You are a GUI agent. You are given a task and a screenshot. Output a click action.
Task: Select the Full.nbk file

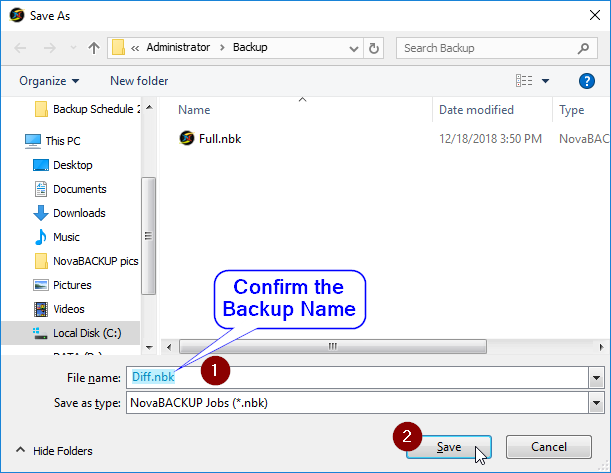[x=220, y=139]
